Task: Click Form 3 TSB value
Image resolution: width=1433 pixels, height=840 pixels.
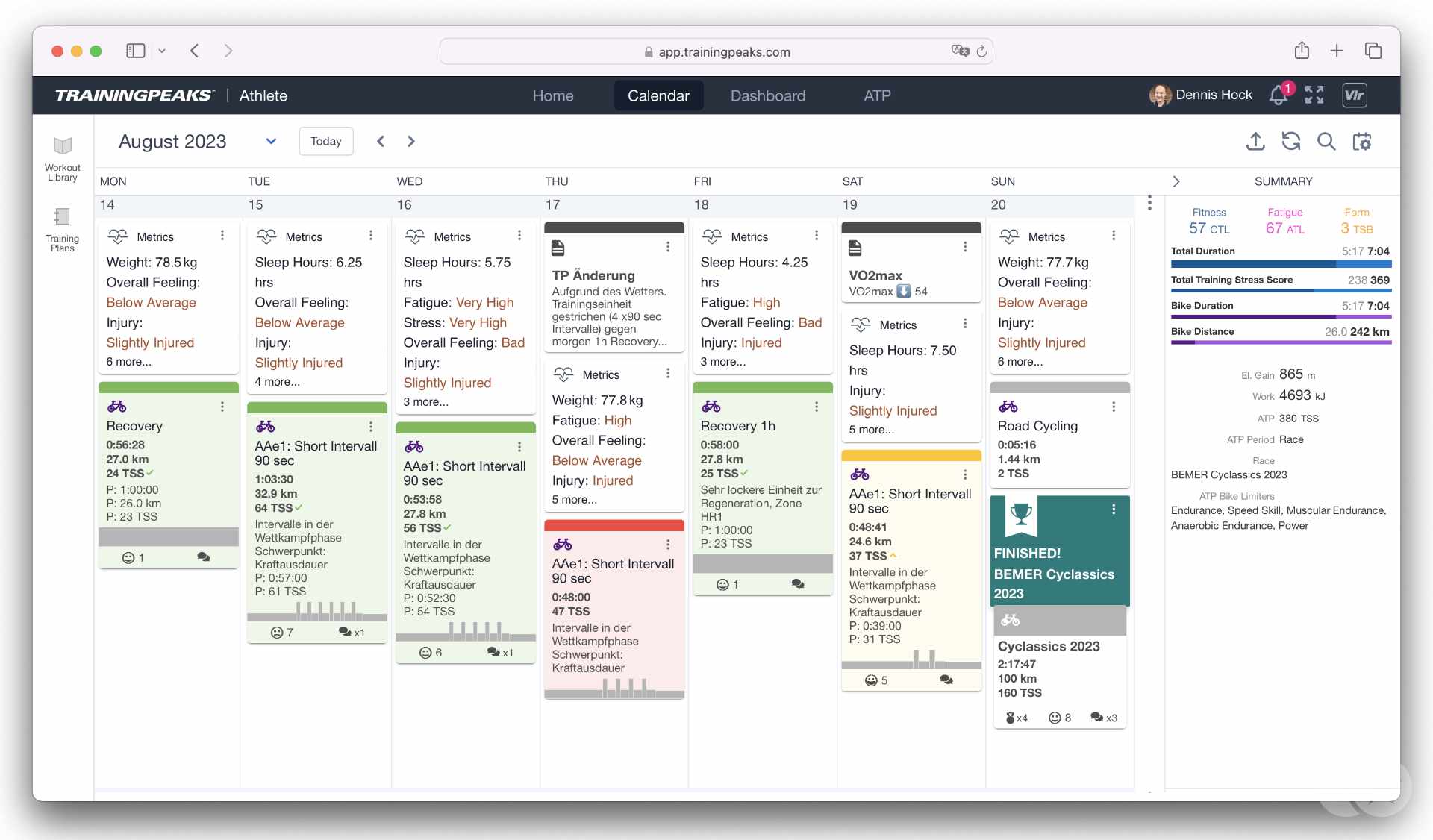Action: pyautogui.click(x=1357, y=228)
